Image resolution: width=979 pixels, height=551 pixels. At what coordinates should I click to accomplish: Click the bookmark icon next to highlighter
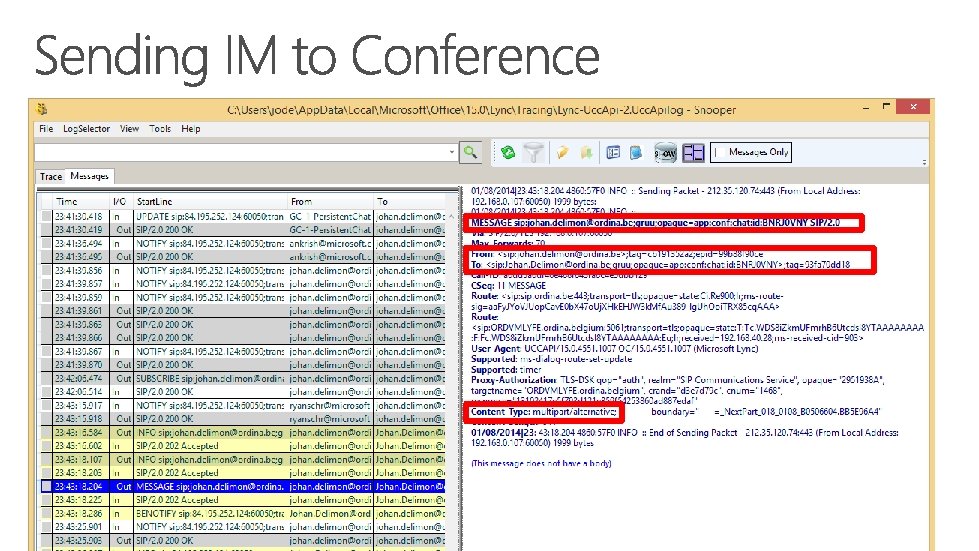click(586, 152)
